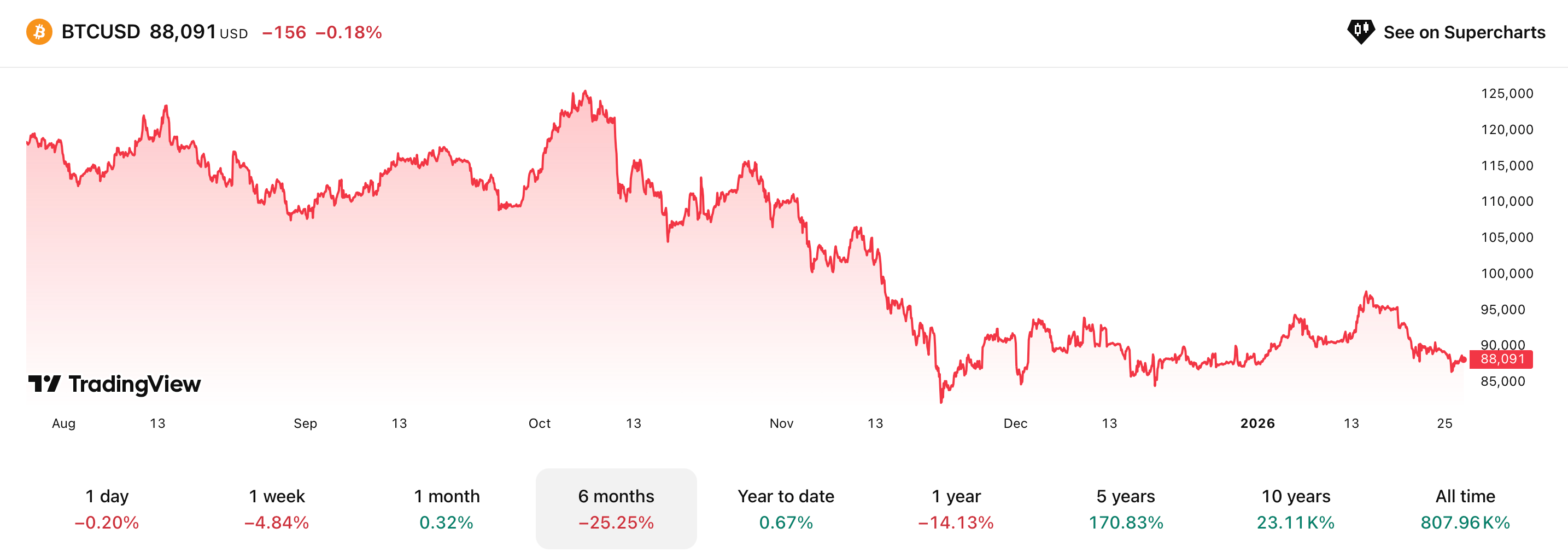Click the orange Bitcoin logo icon
Screen dimensions: 1568x557
(39, 32)
